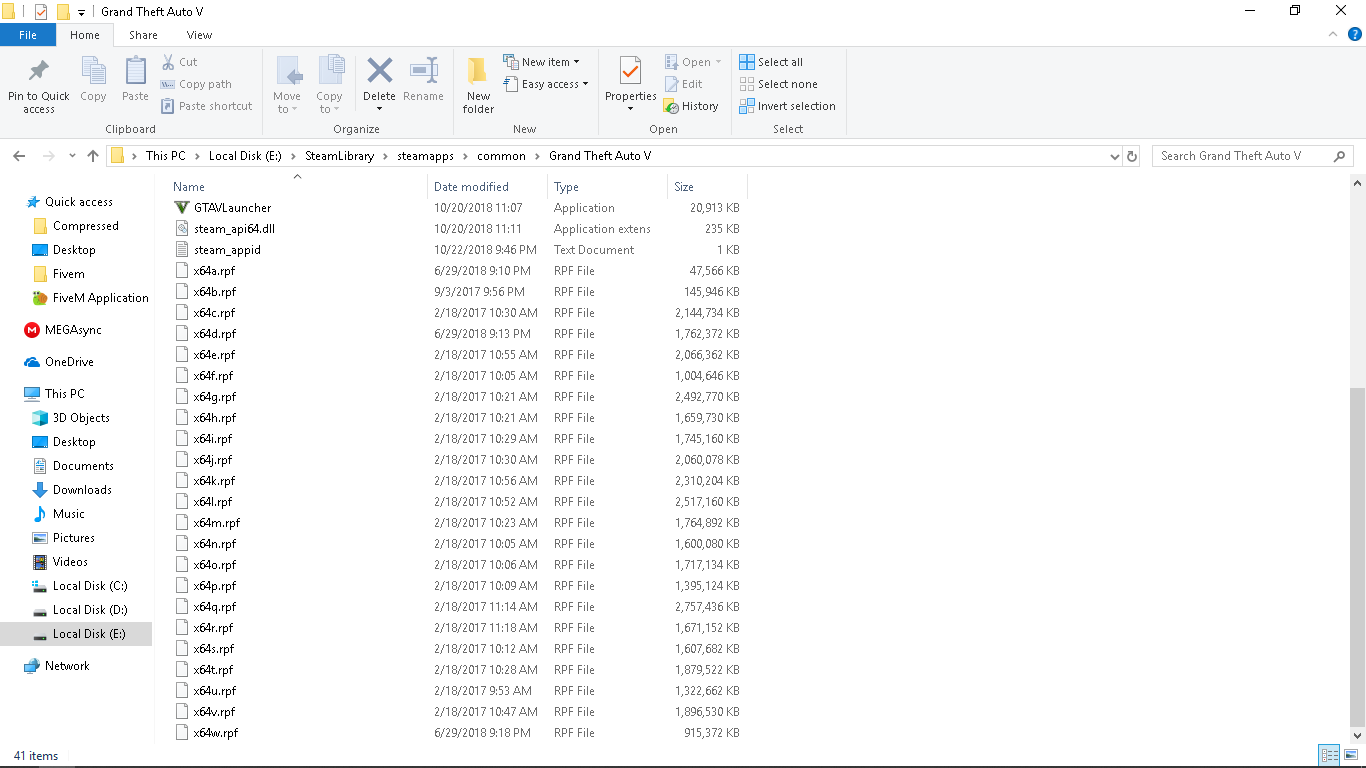
Task: Click Invert selection in the ribbon
Action: pyautogui.click(x=787, y=106)
